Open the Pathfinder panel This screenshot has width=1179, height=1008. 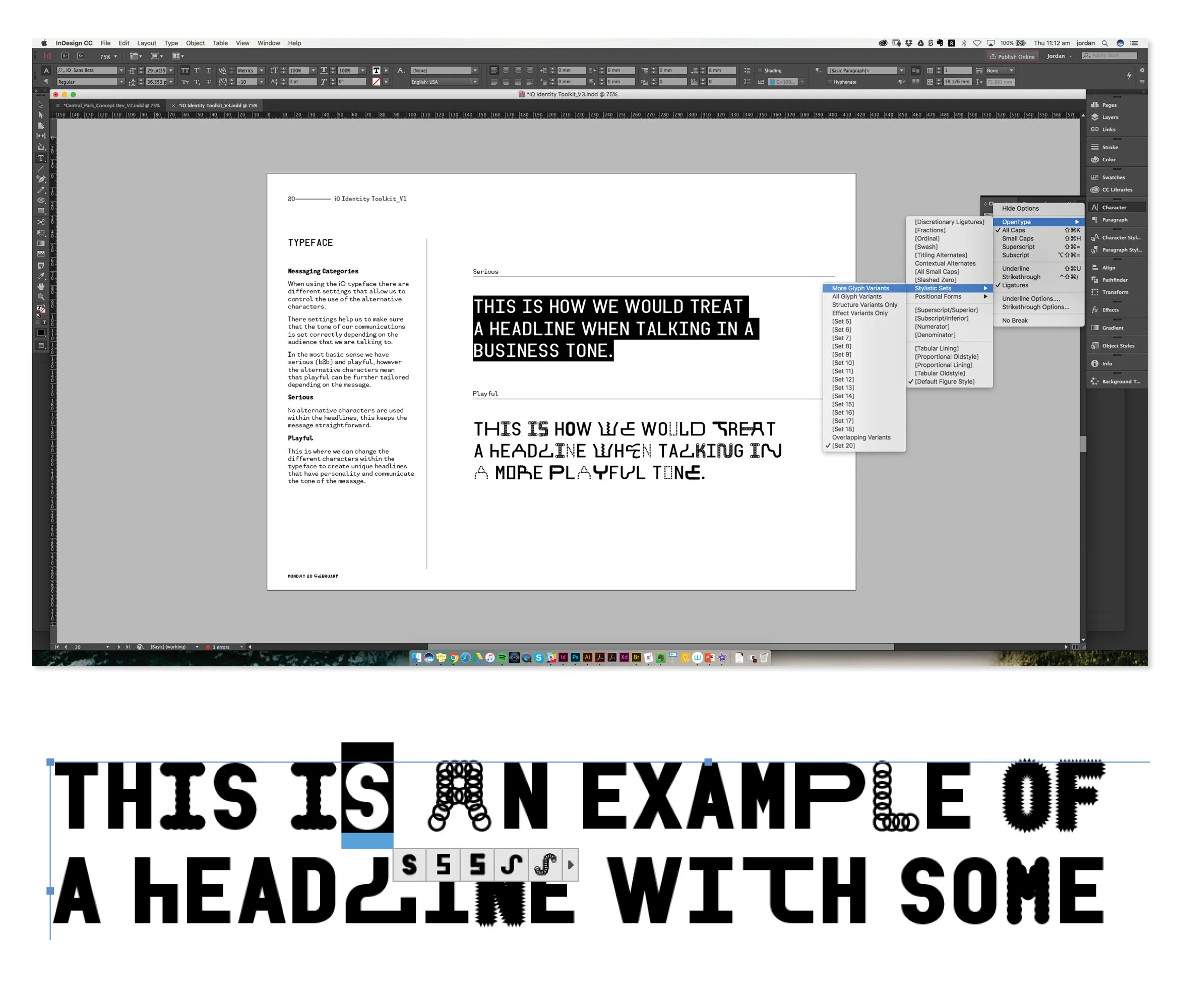click(x=1114, y=280)
